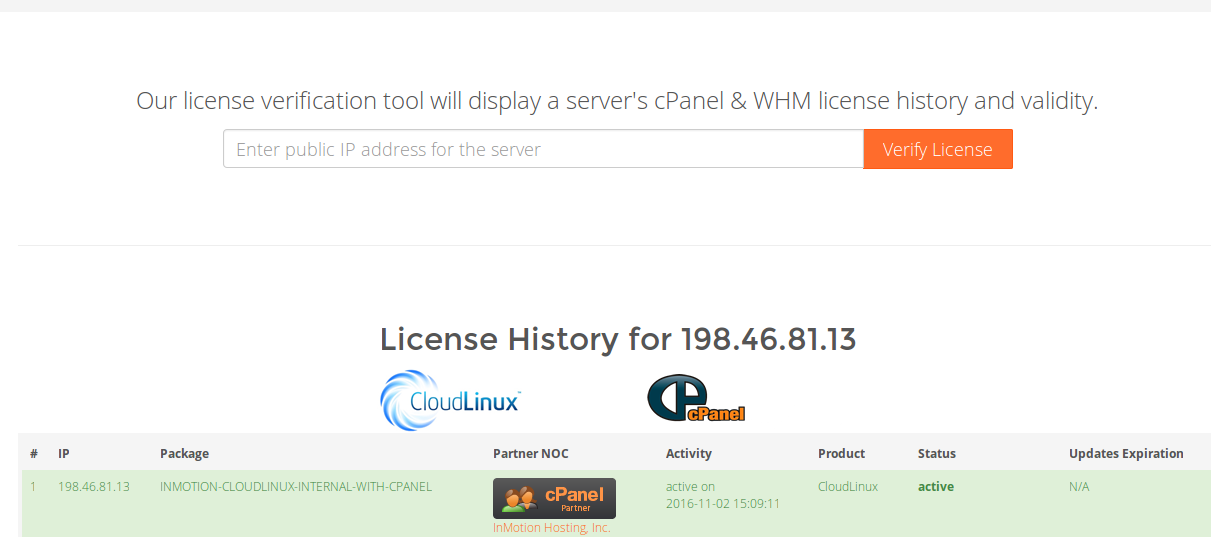Viewport: 1211px width, 537px height.
Task: Select the INMOTION-CLOUDLINUX-INTERNAL-WITH-CPANEL package name
Action: 295,487
